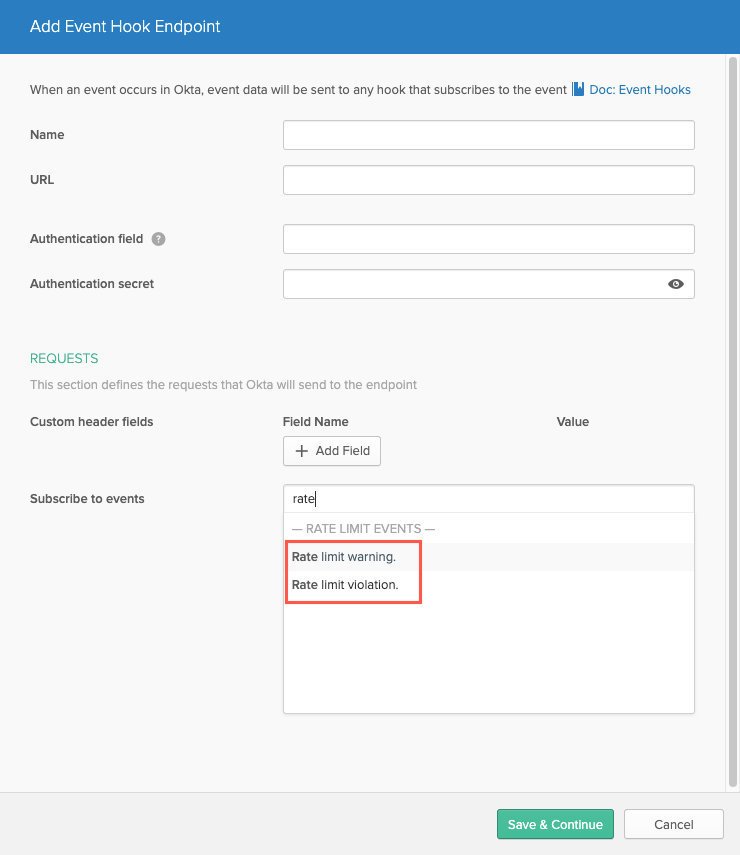Click the help icon beside Authentication field
The width and height of the screenshot is (740, 855).
(x=158, y=239)
